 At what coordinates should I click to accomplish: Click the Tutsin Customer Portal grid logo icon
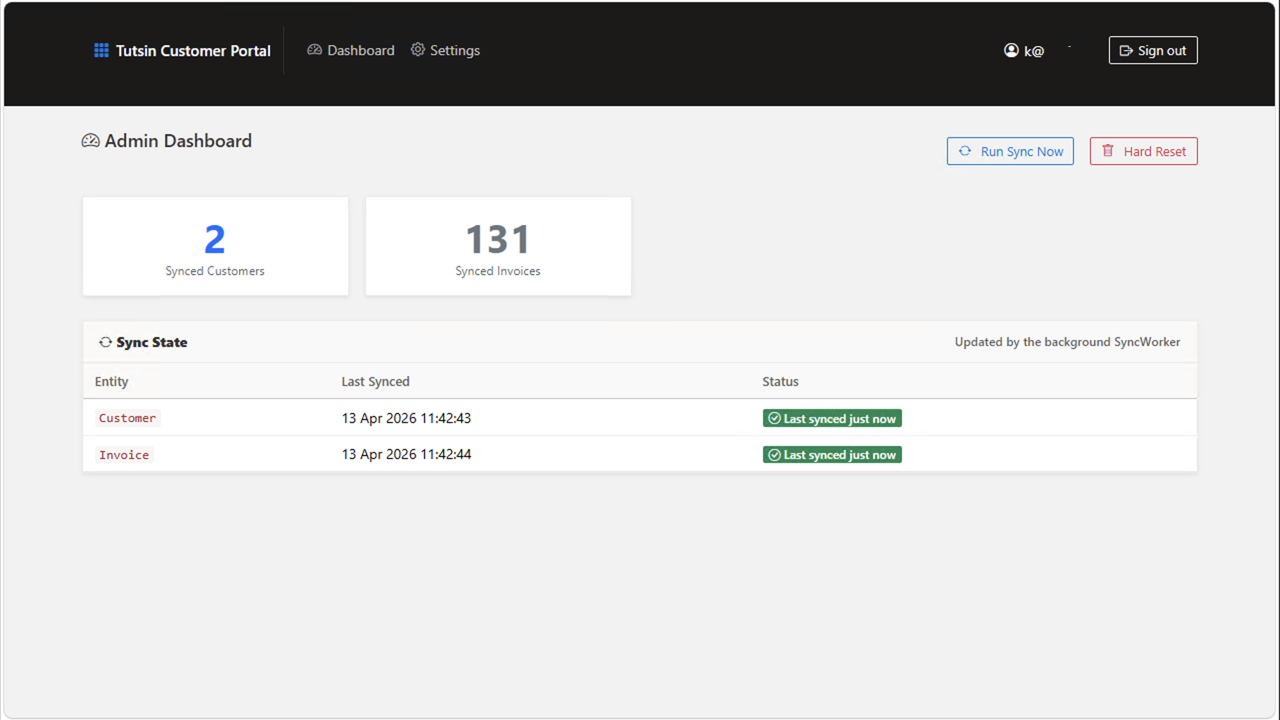point(100,50)
